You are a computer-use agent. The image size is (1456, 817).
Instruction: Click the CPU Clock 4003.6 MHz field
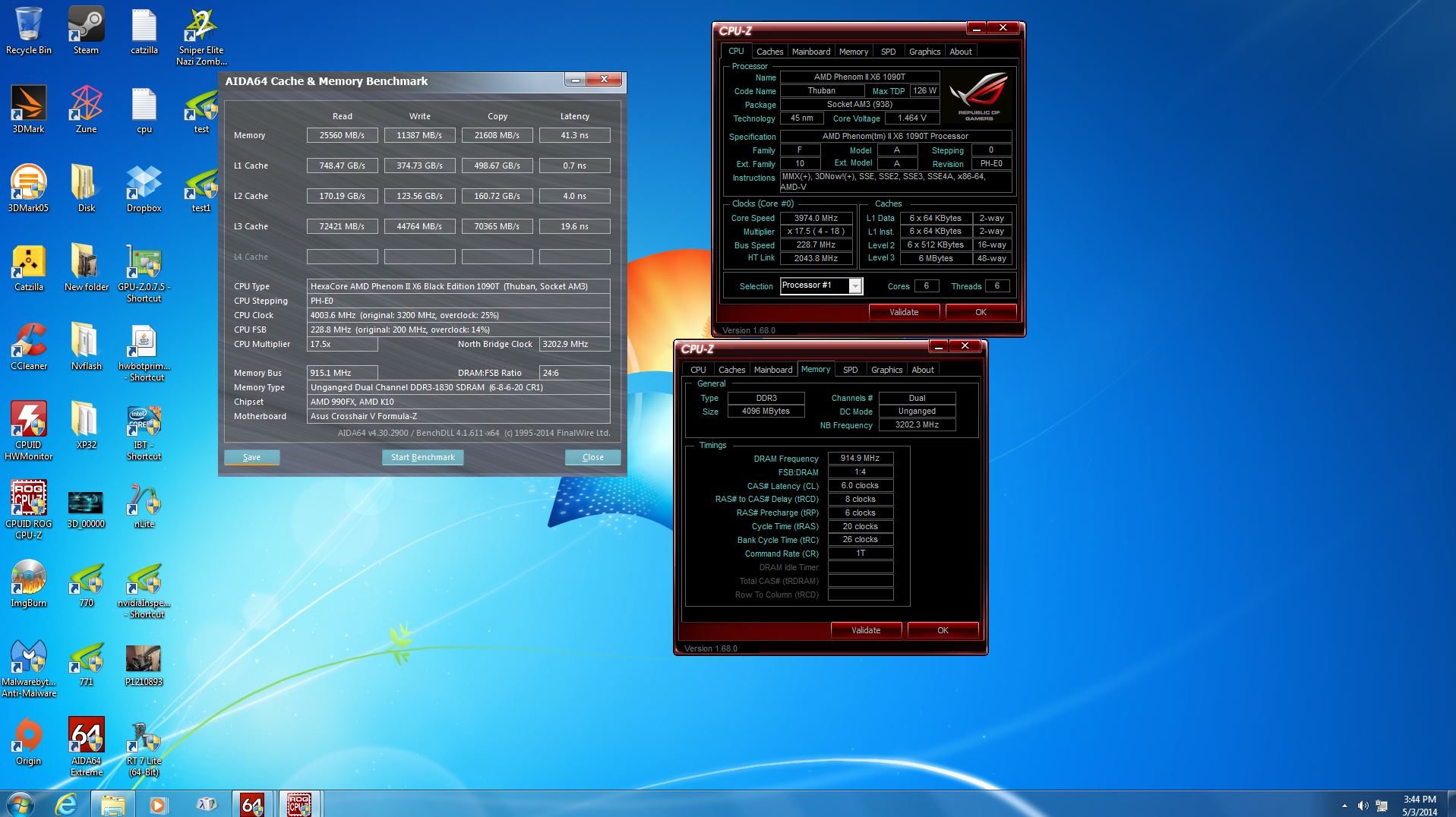[x=458, y=315]
